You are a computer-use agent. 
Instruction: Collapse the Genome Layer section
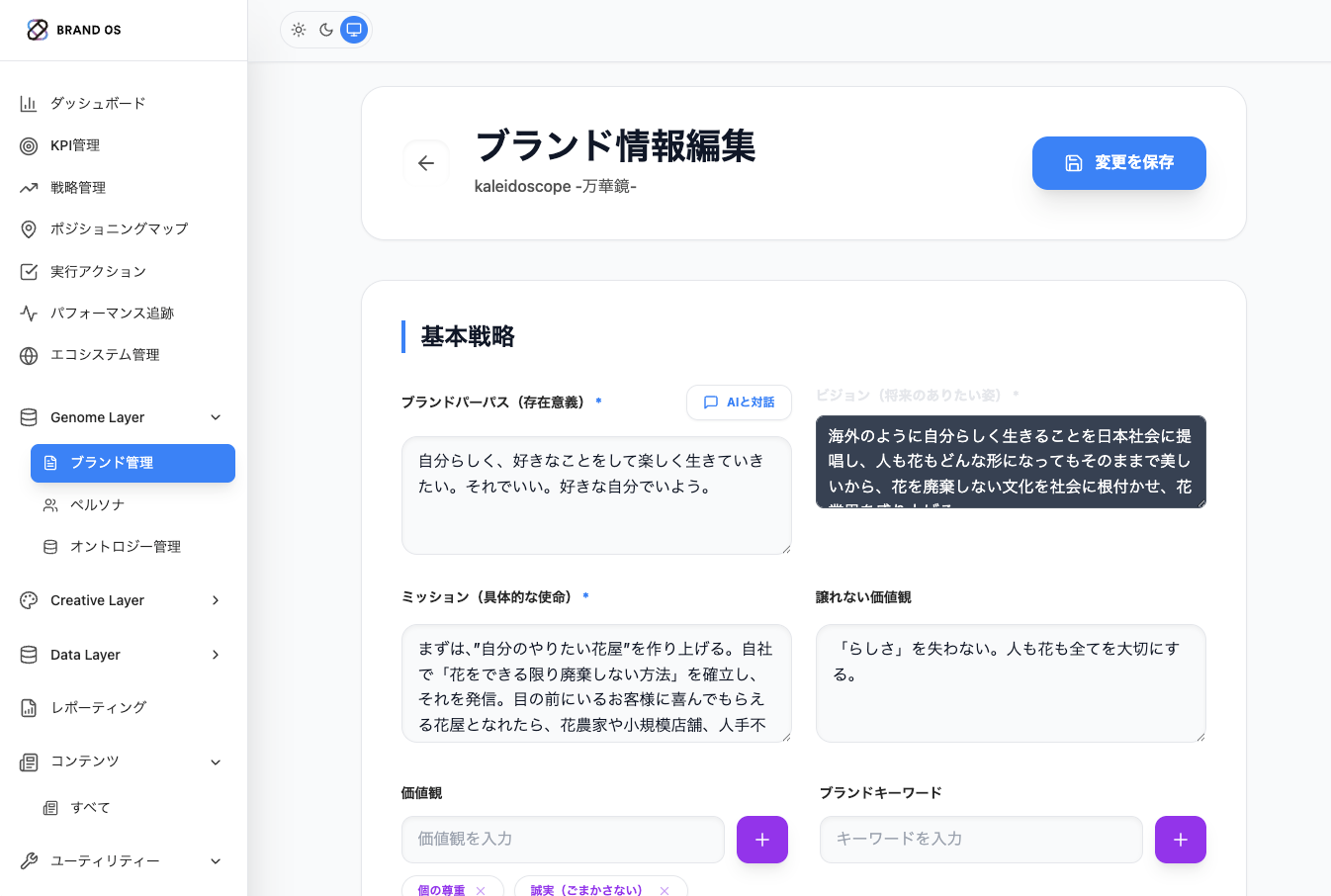click(216, 417)
